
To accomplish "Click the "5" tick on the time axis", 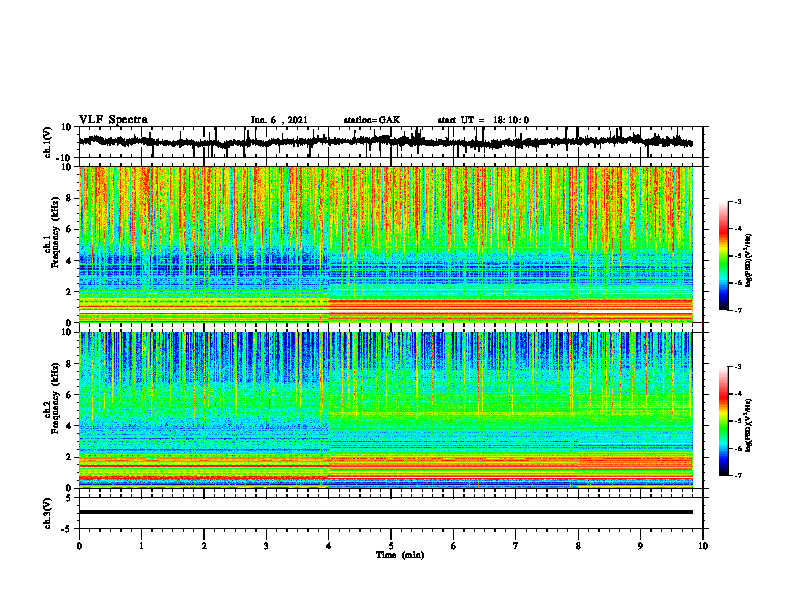I will [x=391, y=546].
